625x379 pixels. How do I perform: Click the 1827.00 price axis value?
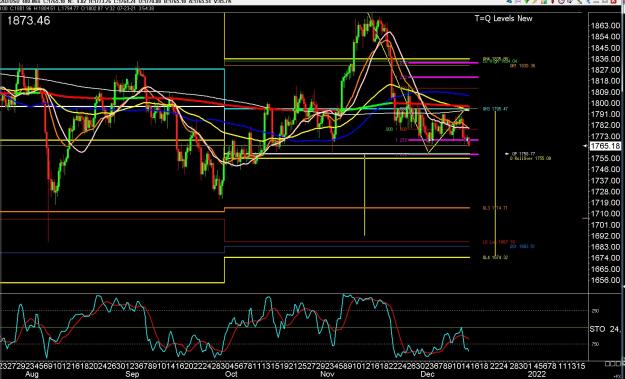click(605, 70)
